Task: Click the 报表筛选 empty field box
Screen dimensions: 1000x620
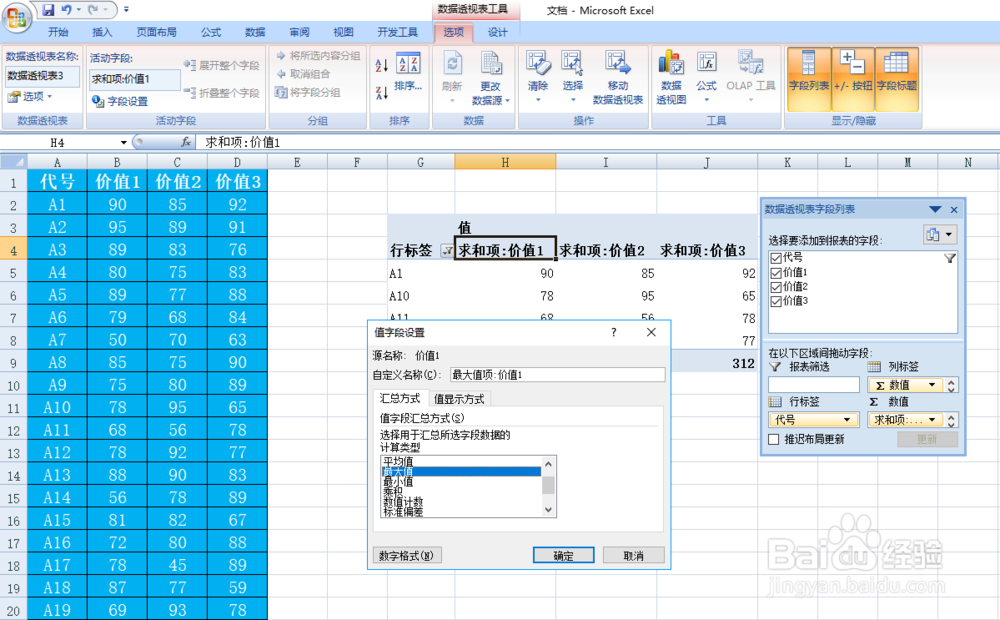Action: click(x=814, y=385)
